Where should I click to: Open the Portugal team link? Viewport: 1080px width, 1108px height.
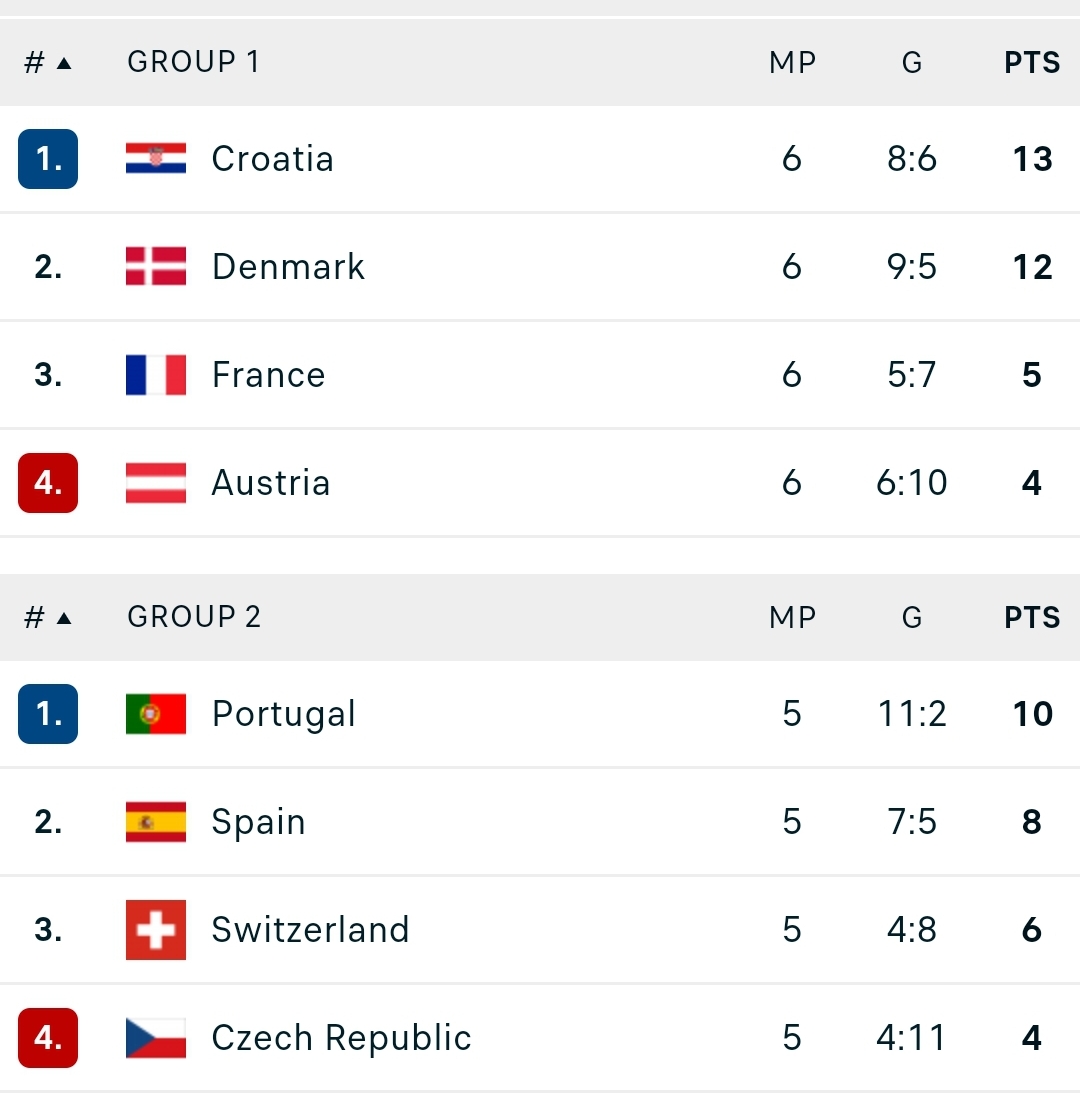coord(283,714)
